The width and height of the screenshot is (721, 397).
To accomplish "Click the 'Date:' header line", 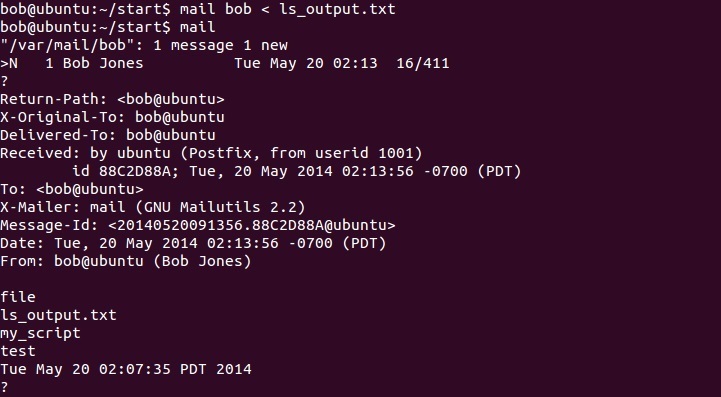I will coord(193,243).
